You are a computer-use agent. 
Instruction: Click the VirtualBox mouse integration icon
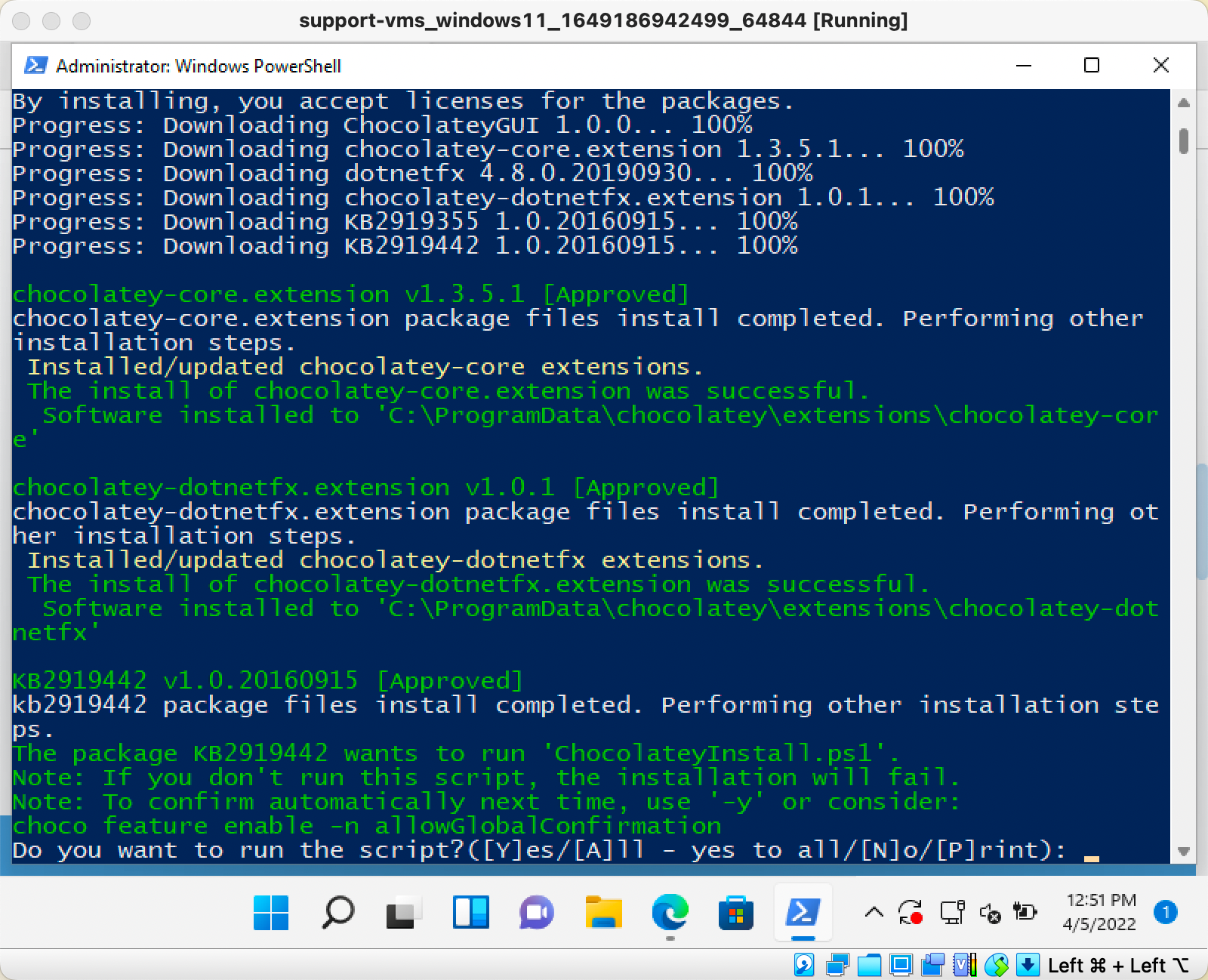(x=997, y=965)
